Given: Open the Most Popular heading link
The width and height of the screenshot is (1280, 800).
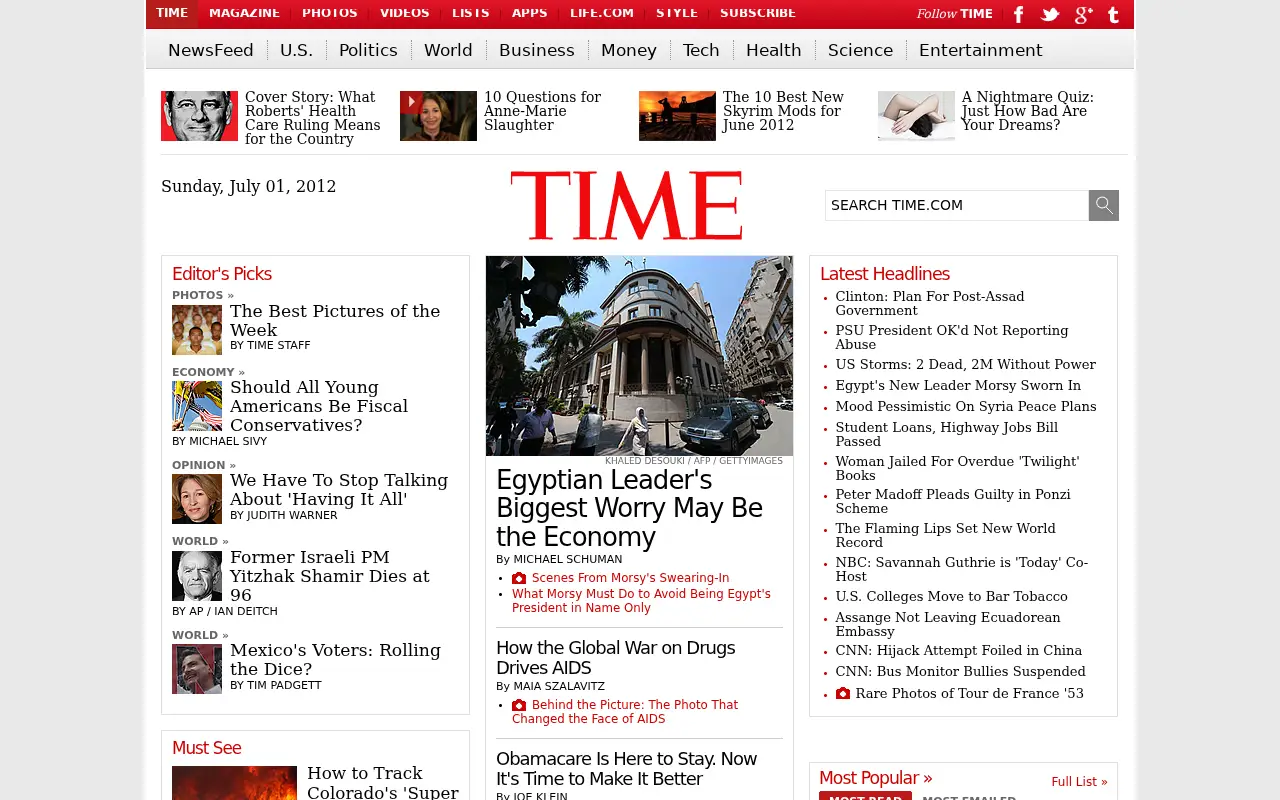Looking at the screenshot, I should pyautogui.click(x=875, y=778).
